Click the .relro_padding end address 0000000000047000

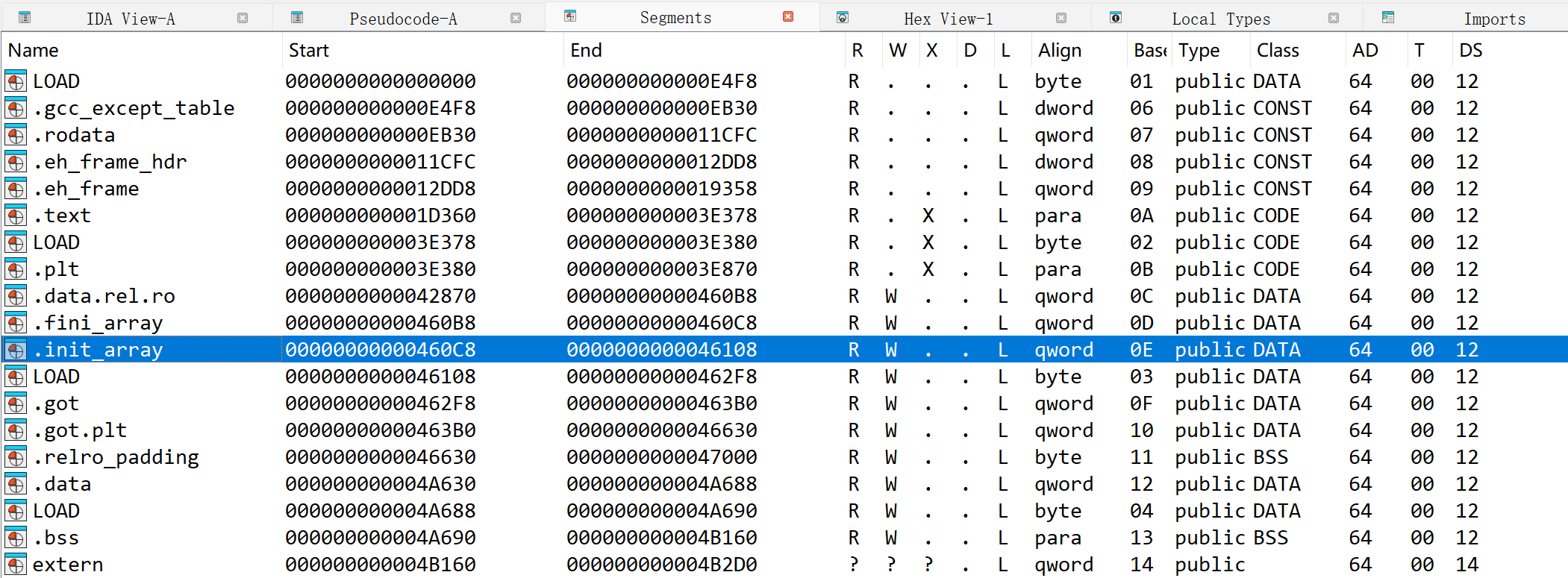pyautogui.click(x=661, y=457)
